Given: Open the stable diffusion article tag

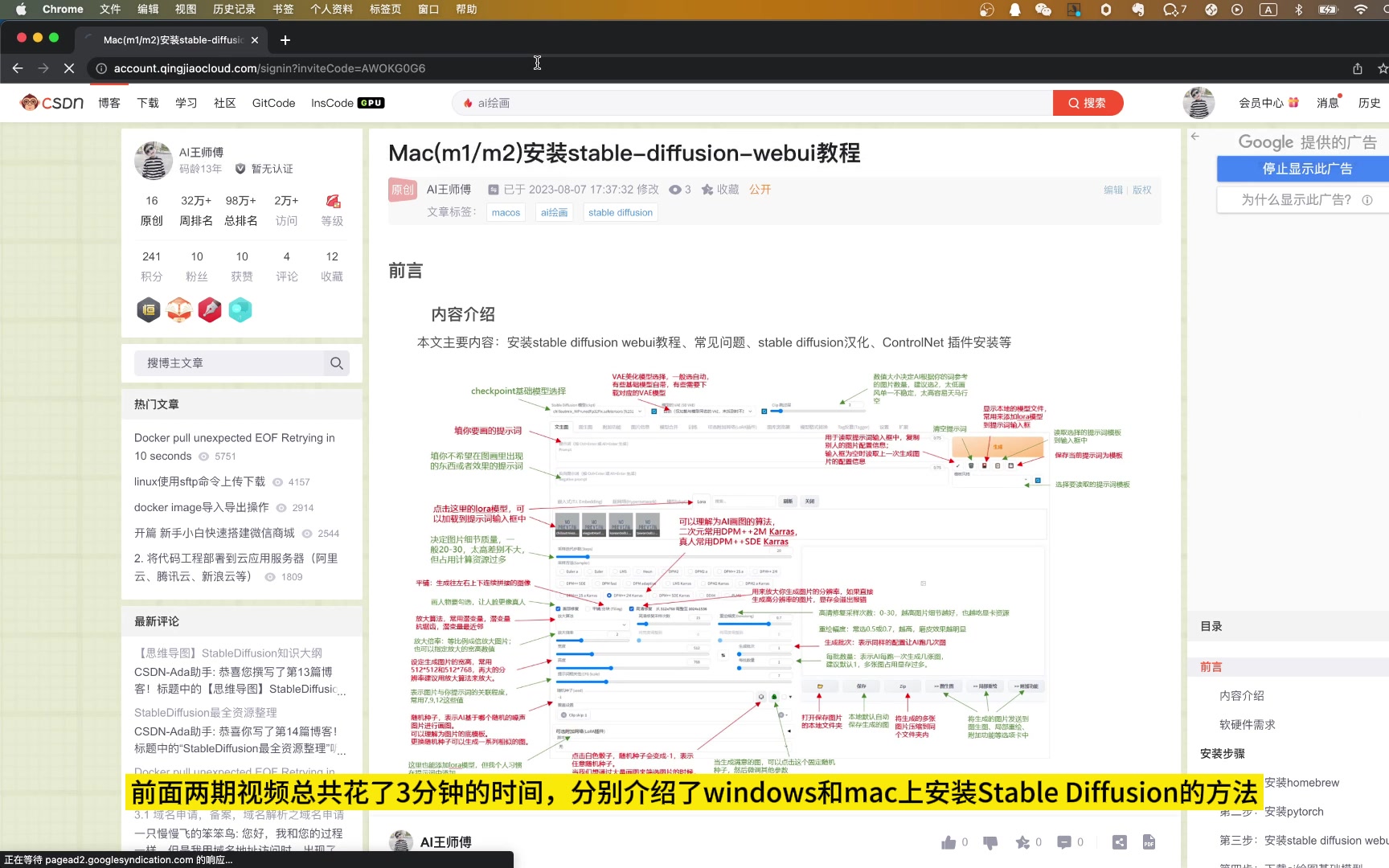Looking at the screenshot, I should (620, 213).
